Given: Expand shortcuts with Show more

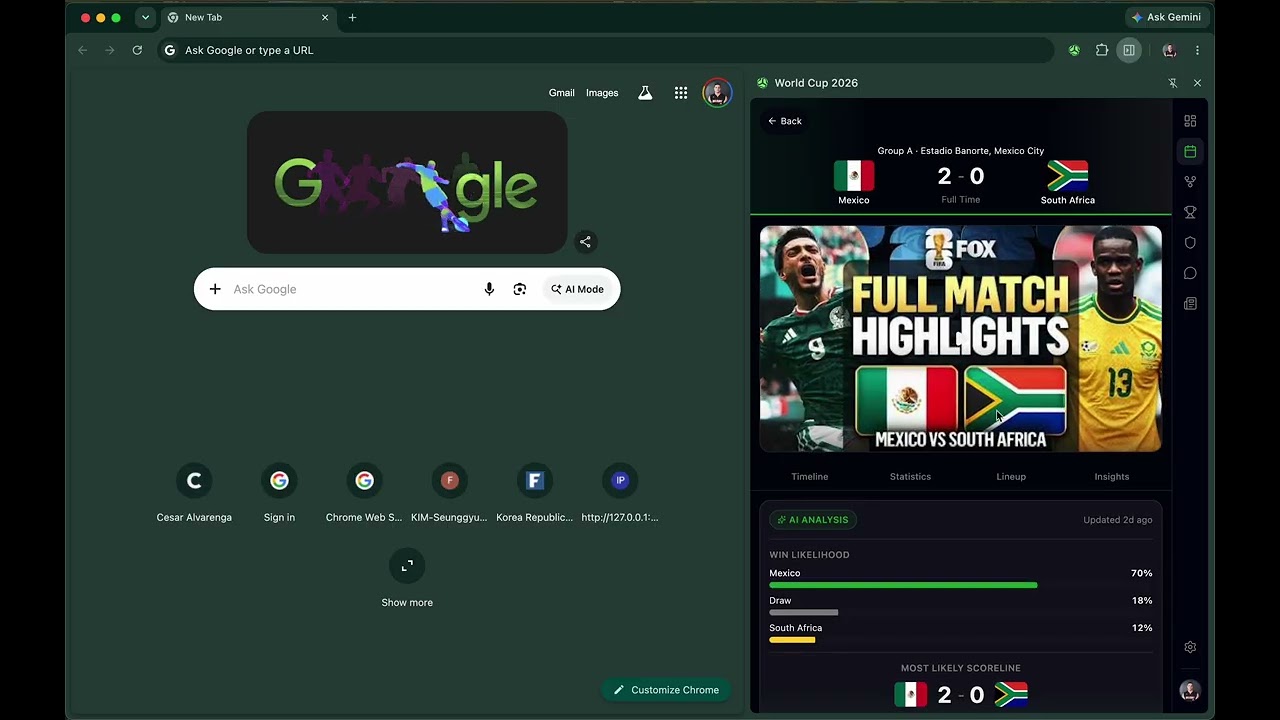Looking at the screenshot, I should [x=407, y=580].
